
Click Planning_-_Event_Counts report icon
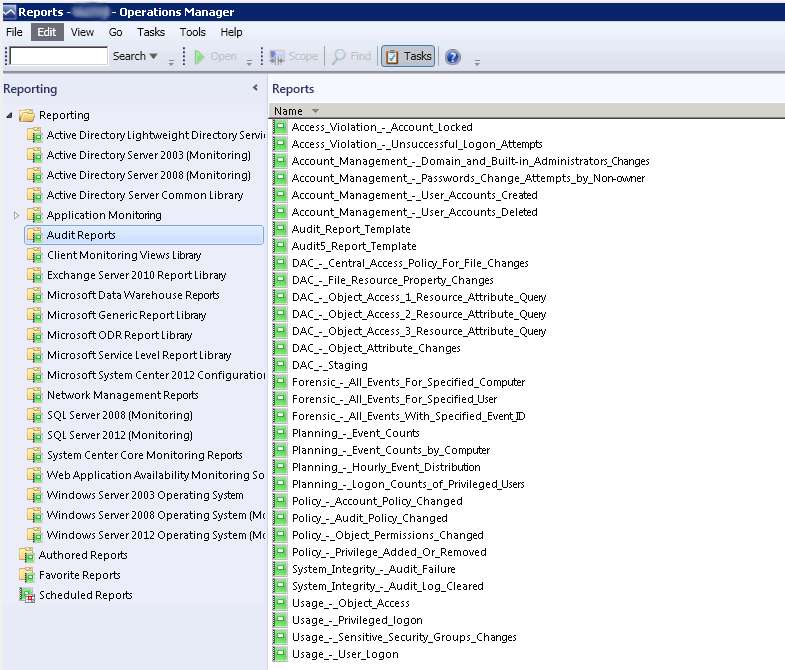280,433
